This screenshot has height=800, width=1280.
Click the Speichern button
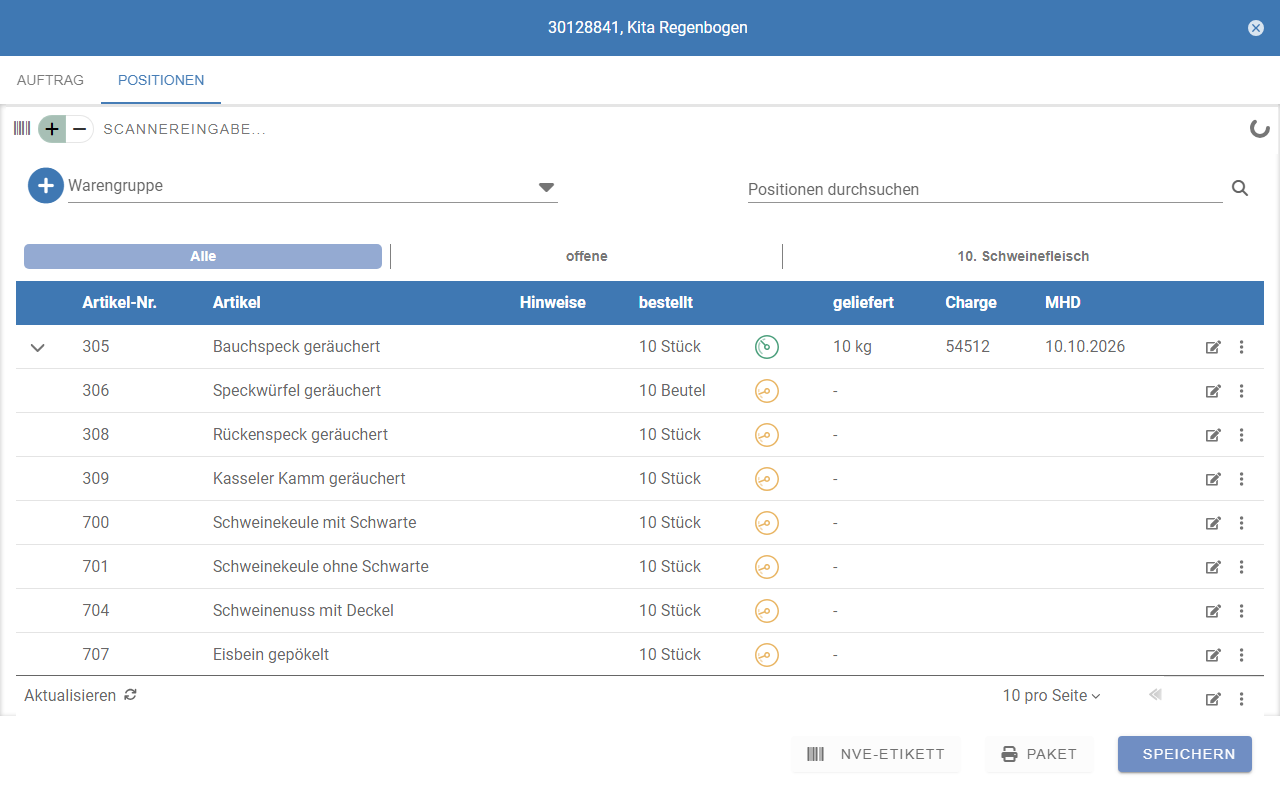(x=1185, y=754)
